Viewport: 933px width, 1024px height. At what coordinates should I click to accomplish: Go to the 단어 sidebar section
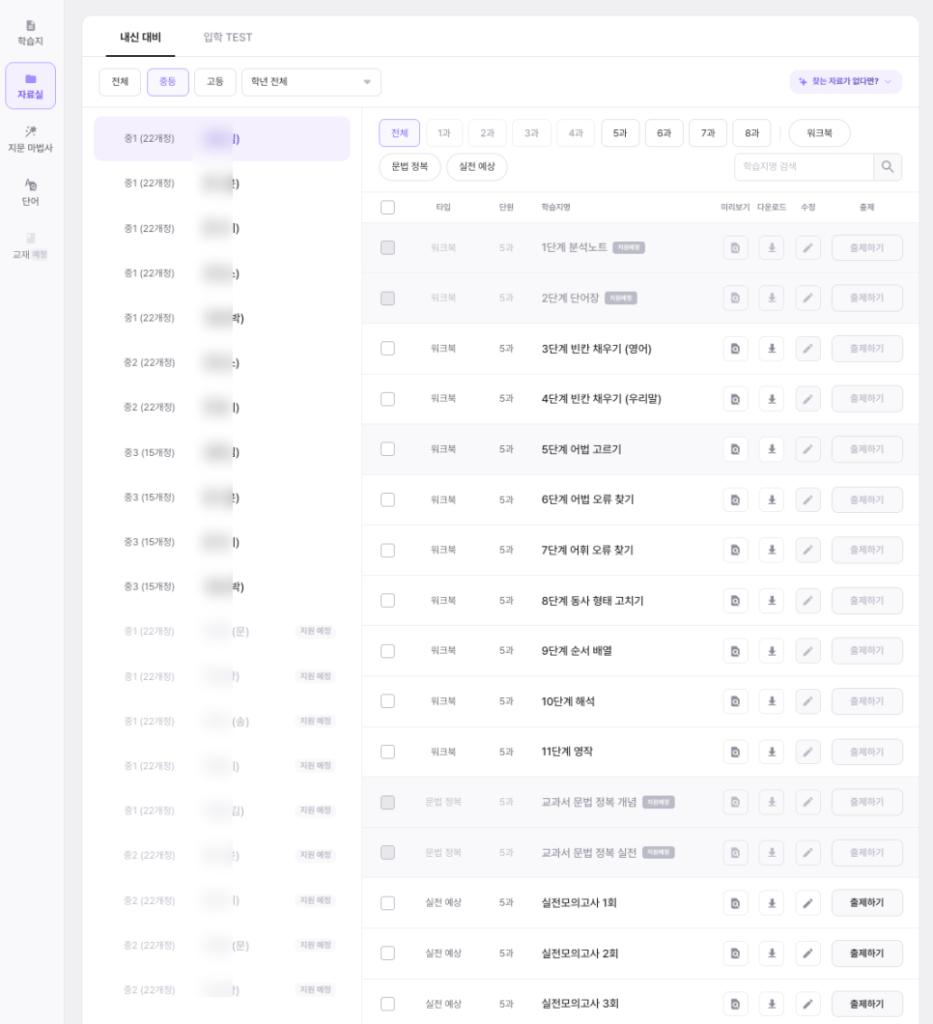point(30,193)
